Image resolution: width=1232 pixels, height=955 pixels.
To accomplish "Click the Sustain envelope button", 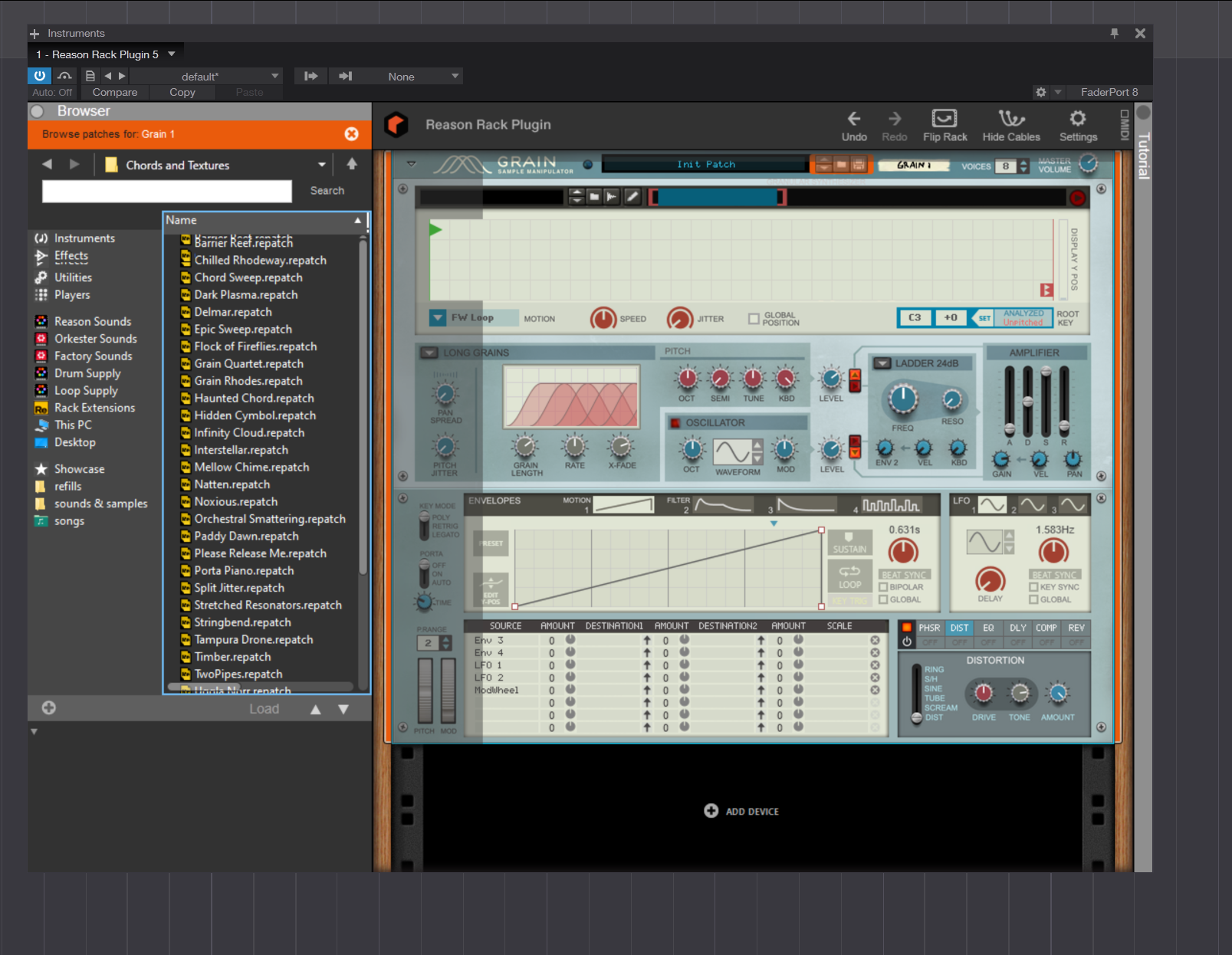I will pyautogui.click(x=849, y=543).
